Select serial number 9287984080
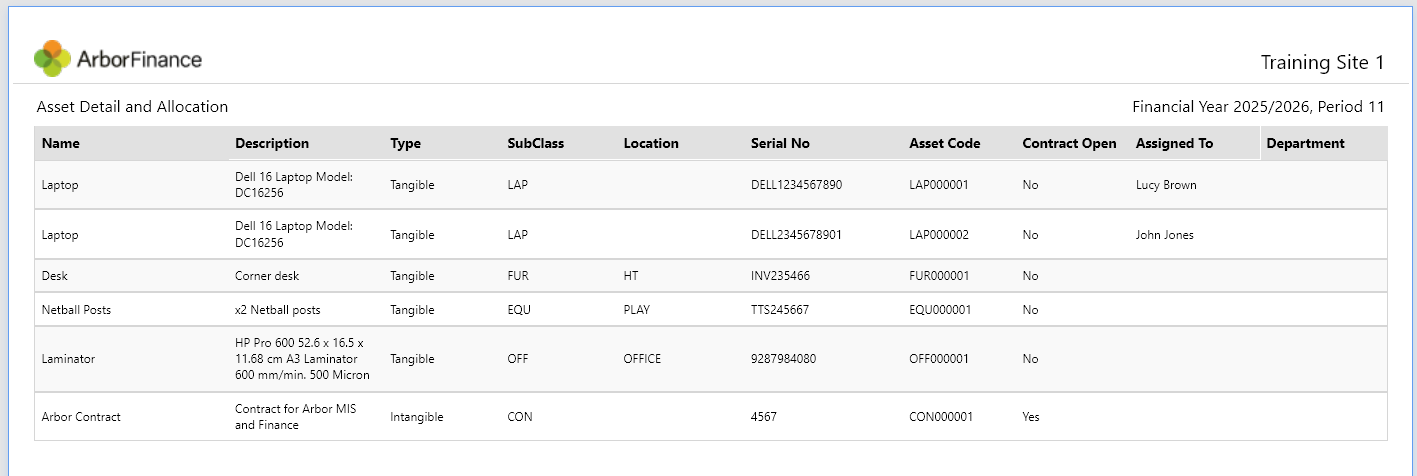Image resolution: width=1417 pixels, height=476 pixels. 784,359
